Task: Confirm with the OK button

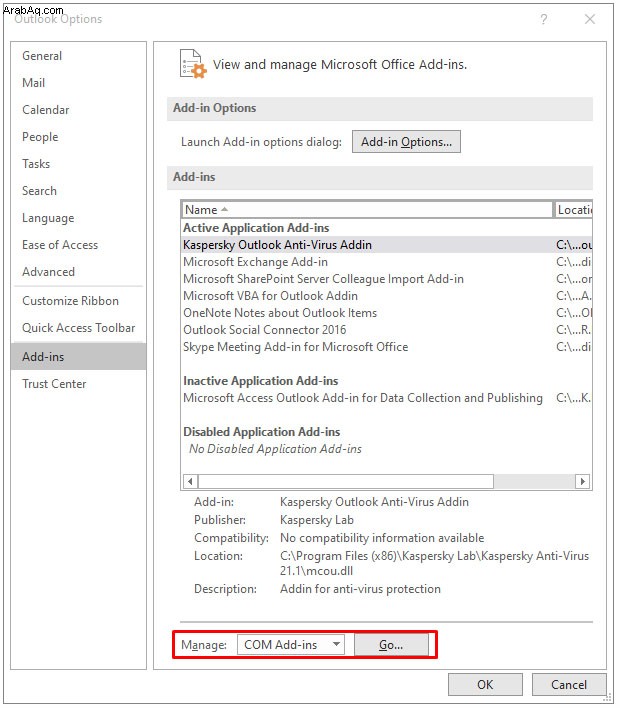Action: coord(485,685)
